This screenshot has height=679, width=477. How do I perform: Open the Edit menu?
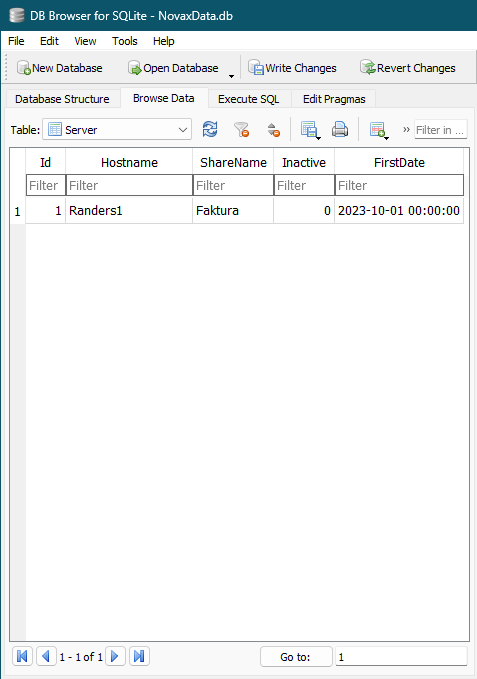pyautogui.click(x=49, y=41)
